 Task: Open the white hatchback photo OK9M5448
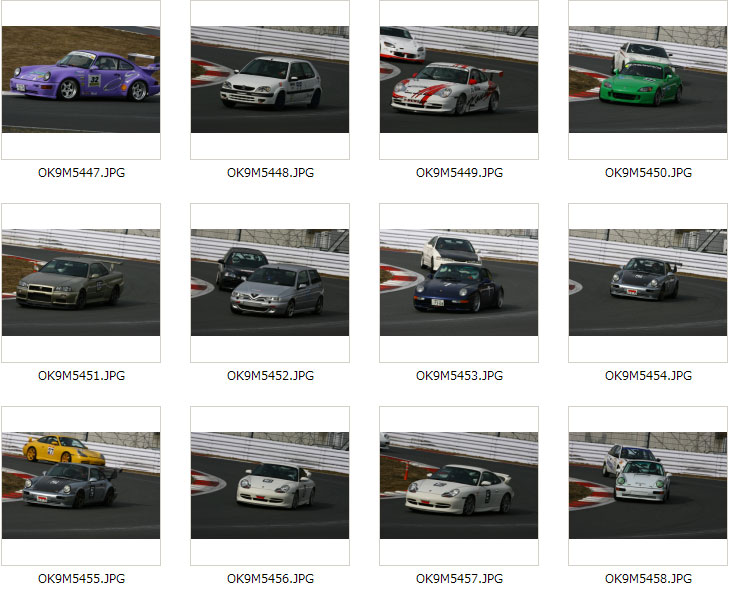270,80
